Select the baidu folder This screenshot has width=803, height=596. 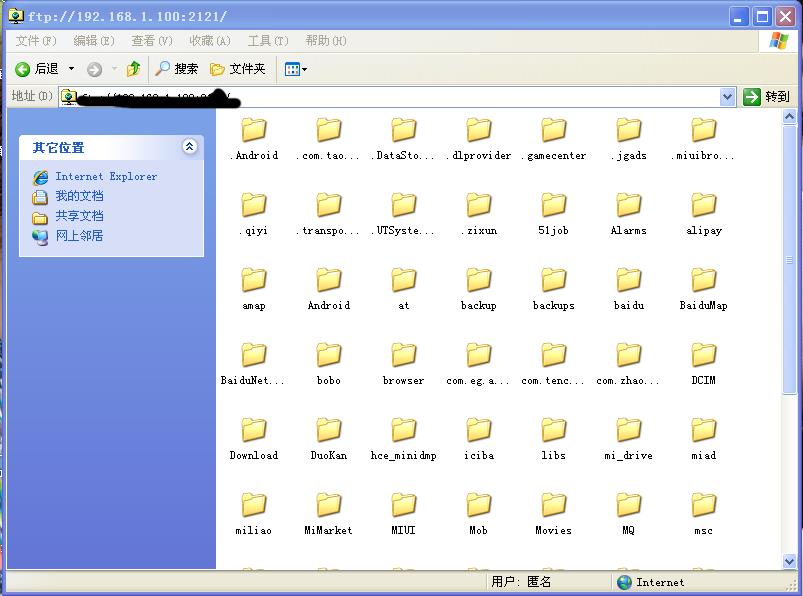pos(629,289)
